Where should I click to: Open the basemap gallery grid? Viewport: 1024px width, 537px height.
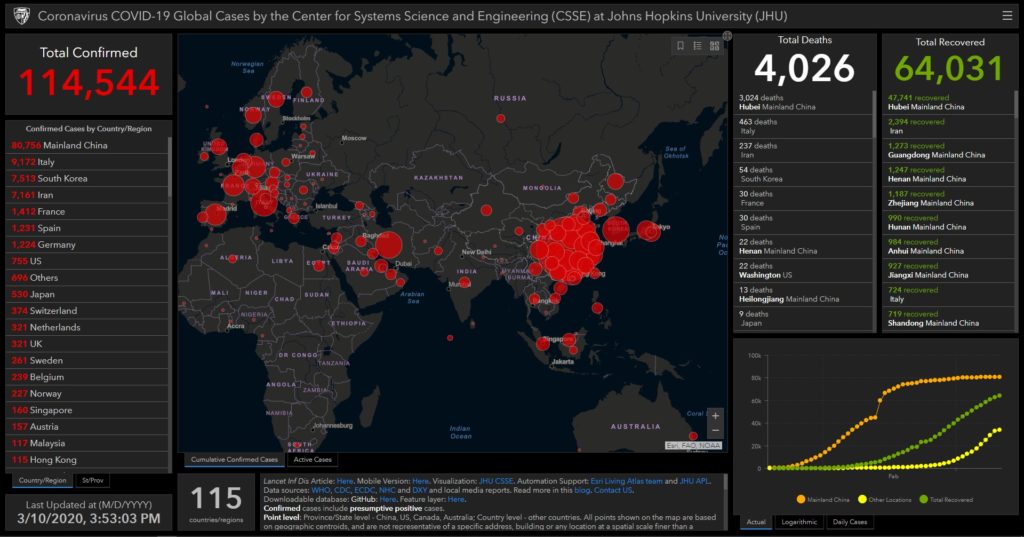(x=714, y=46)
